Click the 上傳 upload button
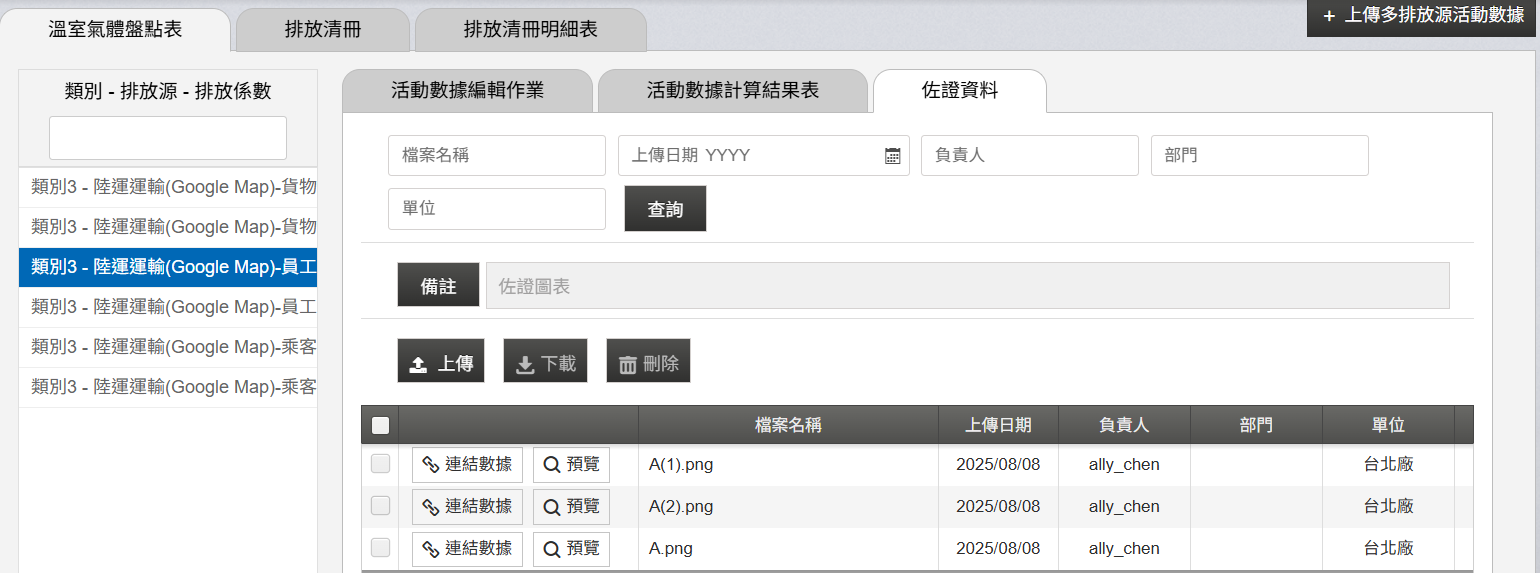This screenshot has width=1540, height=573. [x=441, y=361]
